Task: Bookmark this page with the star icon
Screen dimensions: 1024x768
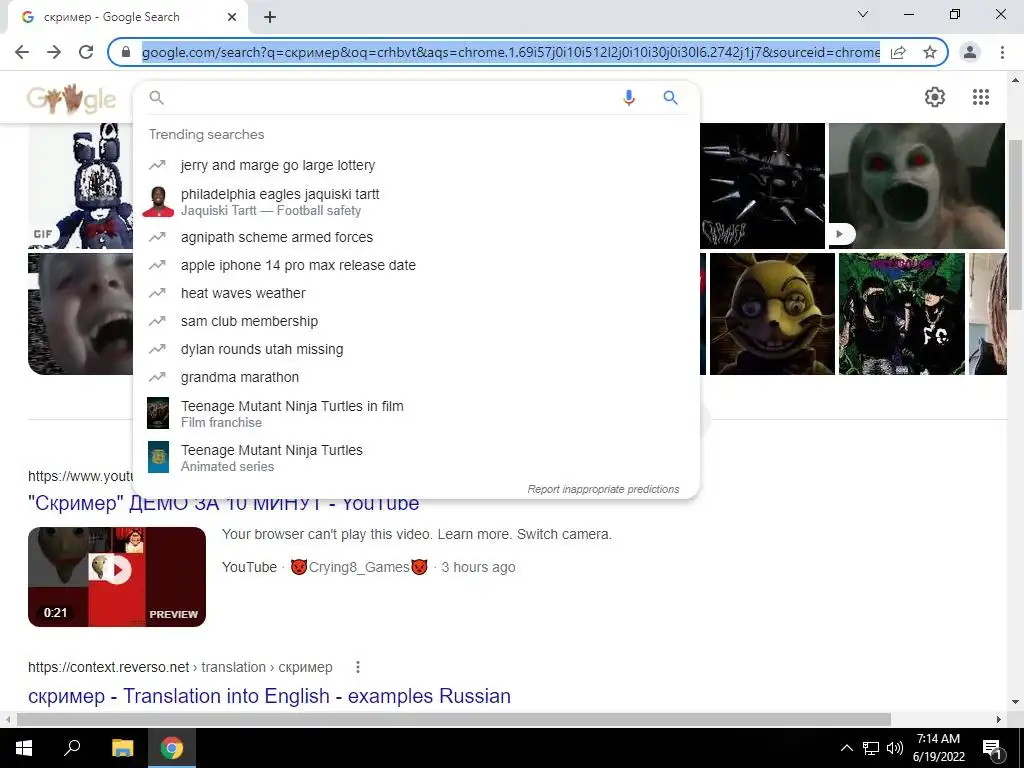Action: tap(930, 52)
